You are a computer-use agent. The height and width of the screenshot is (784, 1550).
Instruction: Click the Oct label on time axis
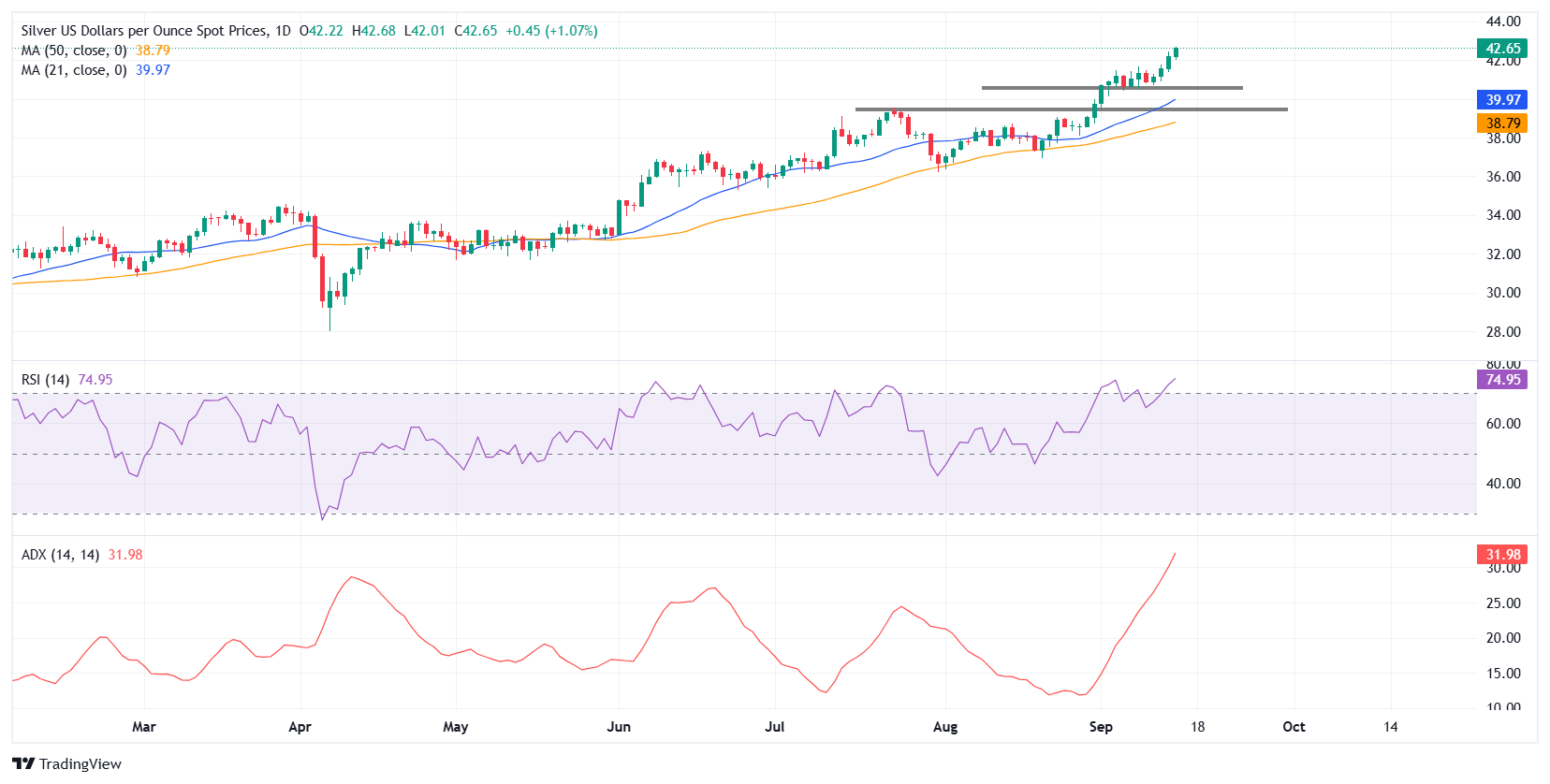(x=1294, y=727)
